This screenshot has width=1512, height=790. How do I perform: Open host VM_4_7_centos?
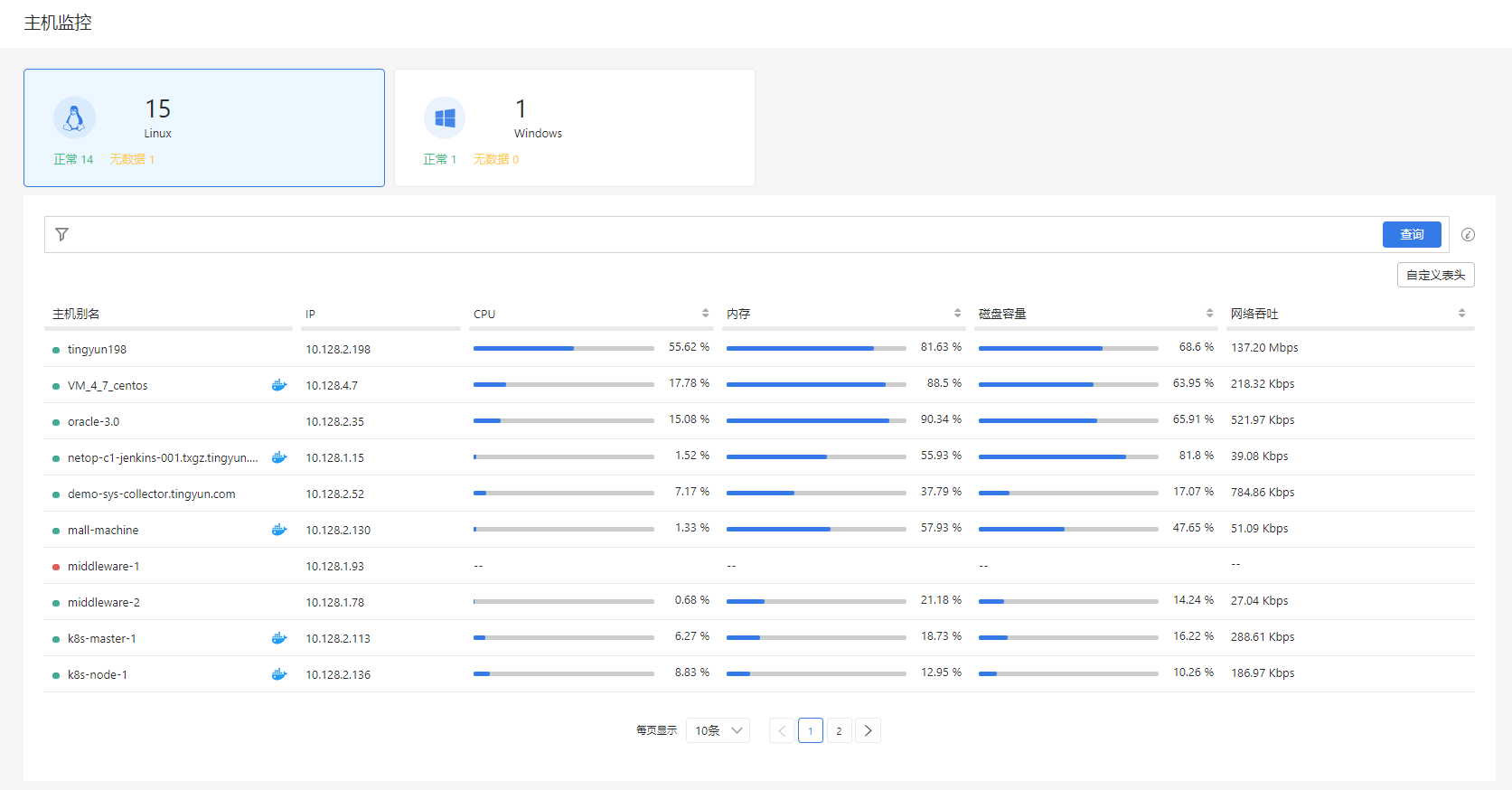click(x=108, y=386)
